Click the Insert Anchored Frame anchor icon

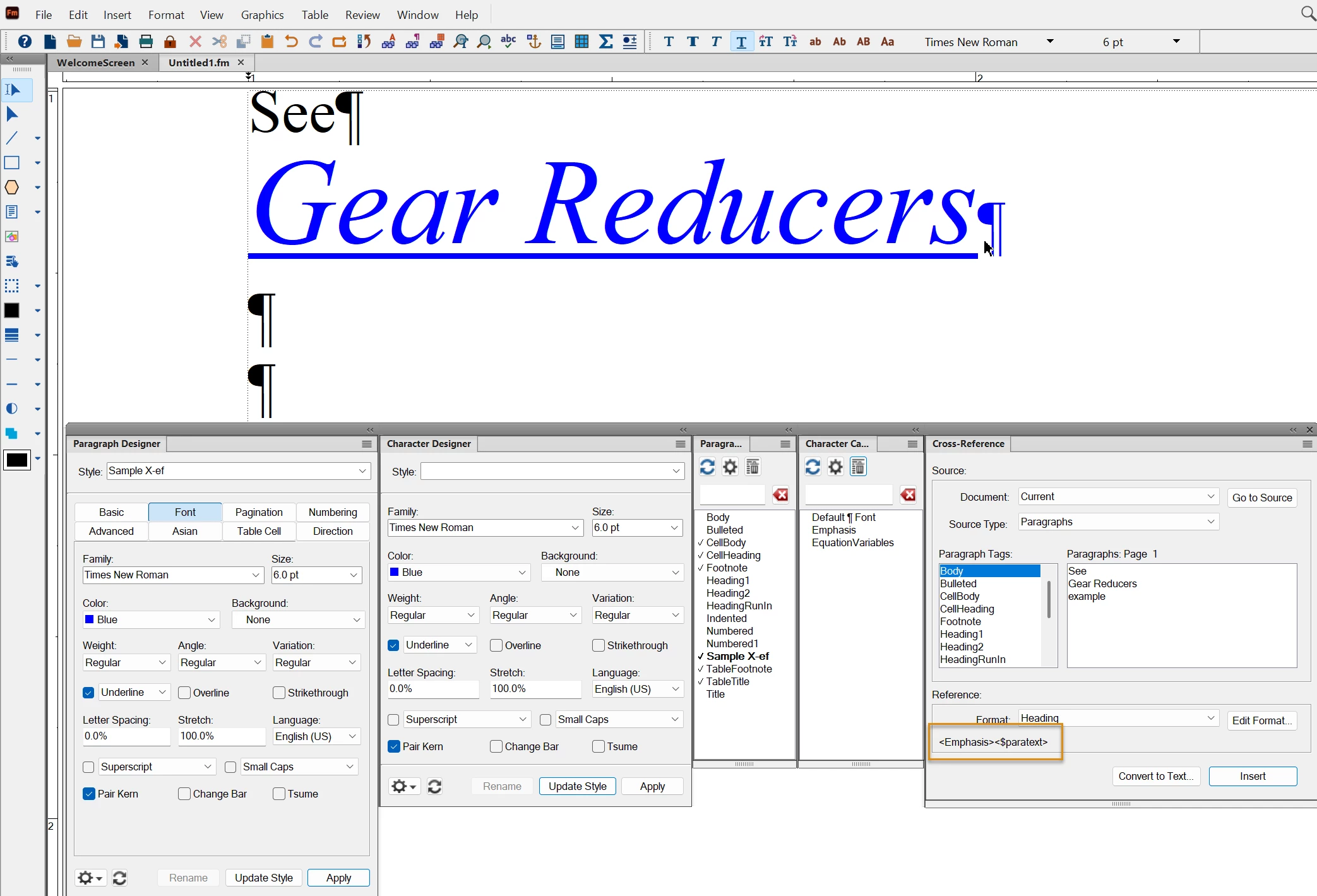pos(533,42)
